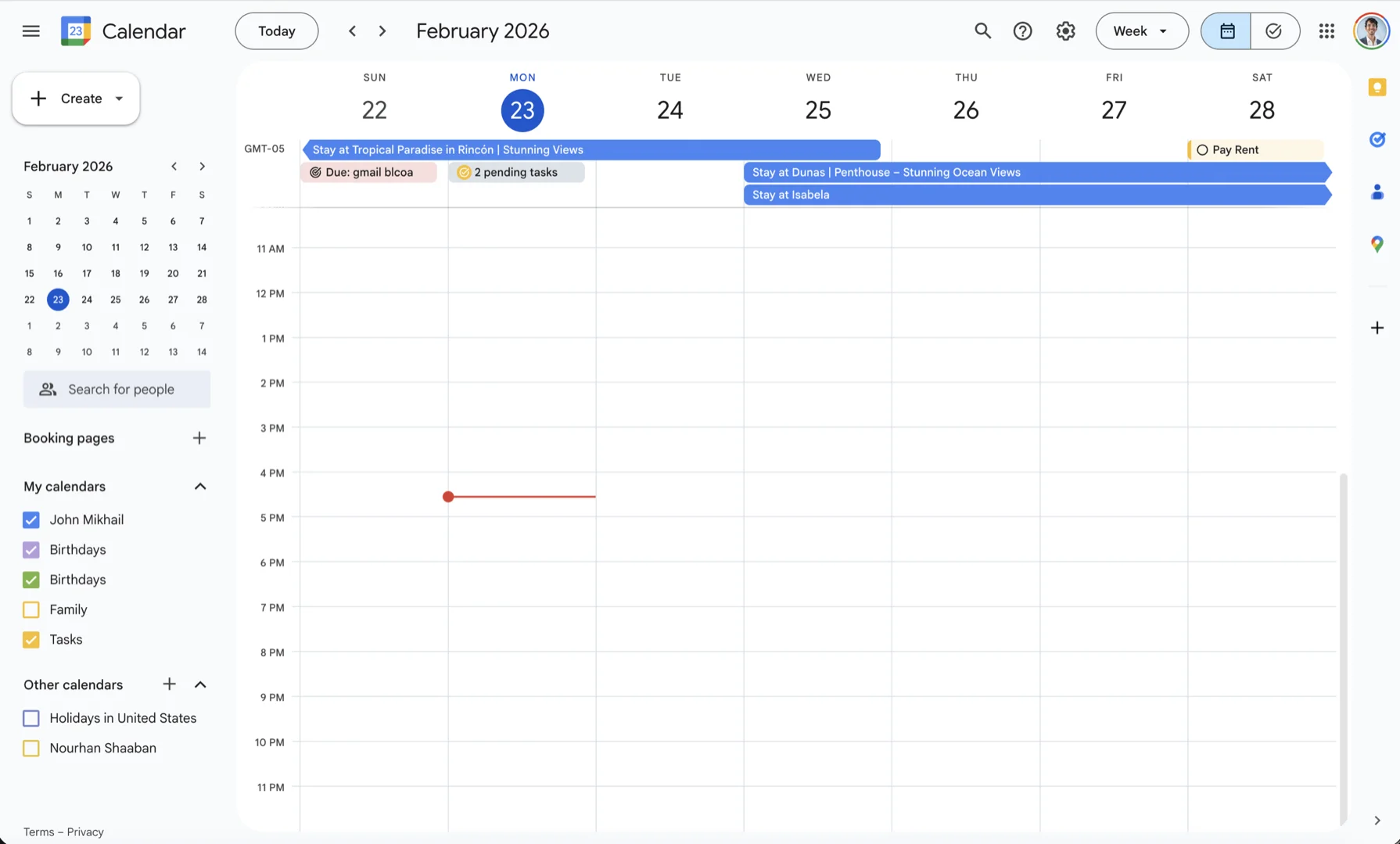Click the Today button

[277, 31]
